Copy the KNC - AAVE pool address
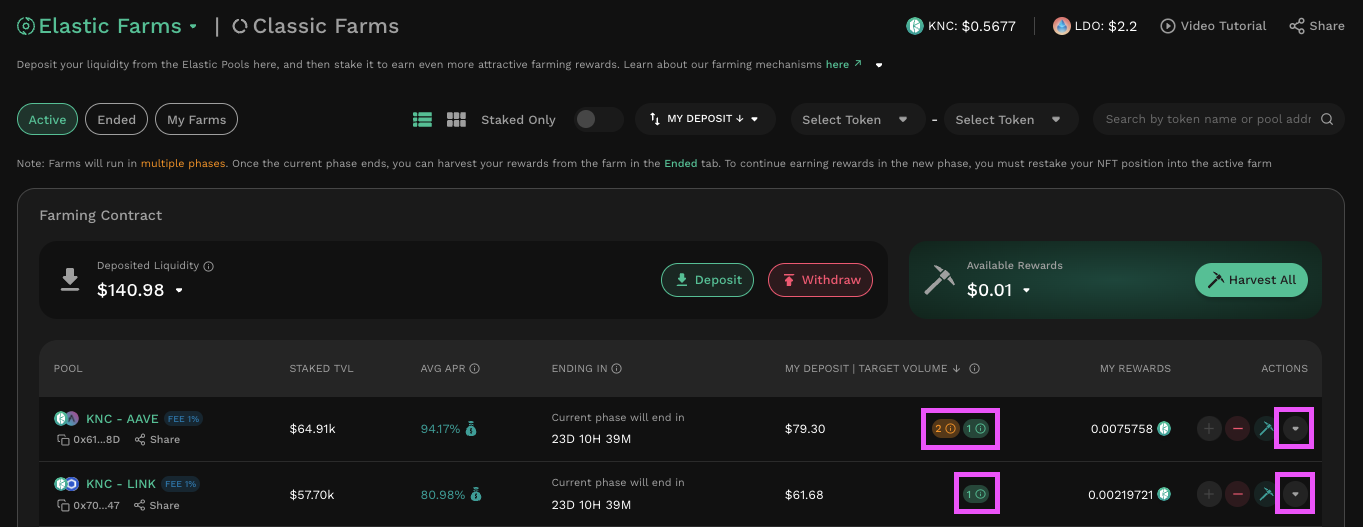1363x527 pixels. click(x=62, y=440)
